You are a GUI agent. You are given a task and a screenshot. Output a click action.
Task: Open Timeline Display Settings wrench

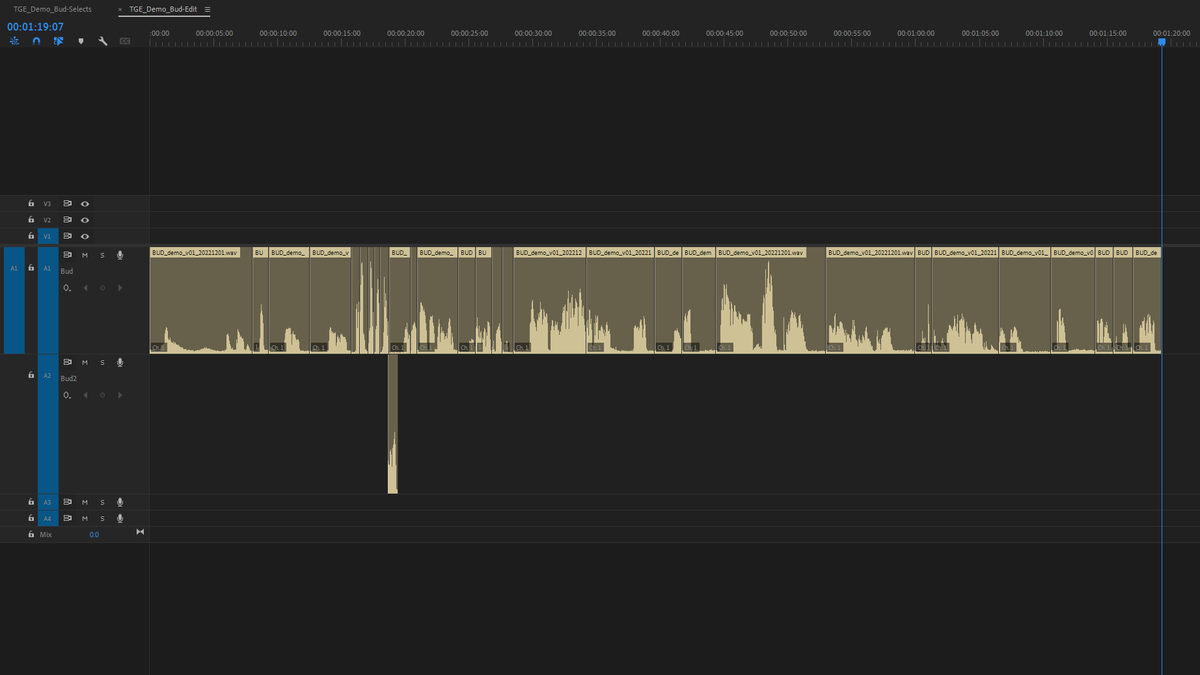[103, 41]
